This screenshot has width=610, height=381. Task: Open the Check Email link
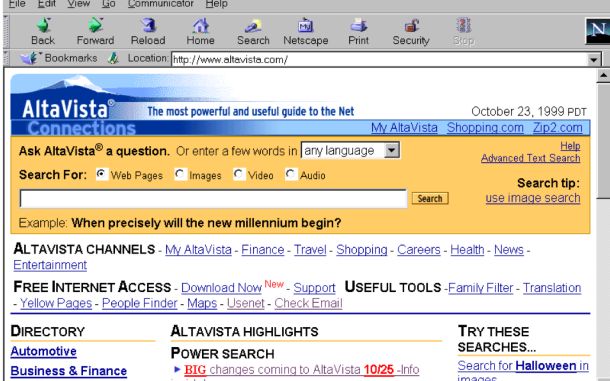click(x=309, y=303)
